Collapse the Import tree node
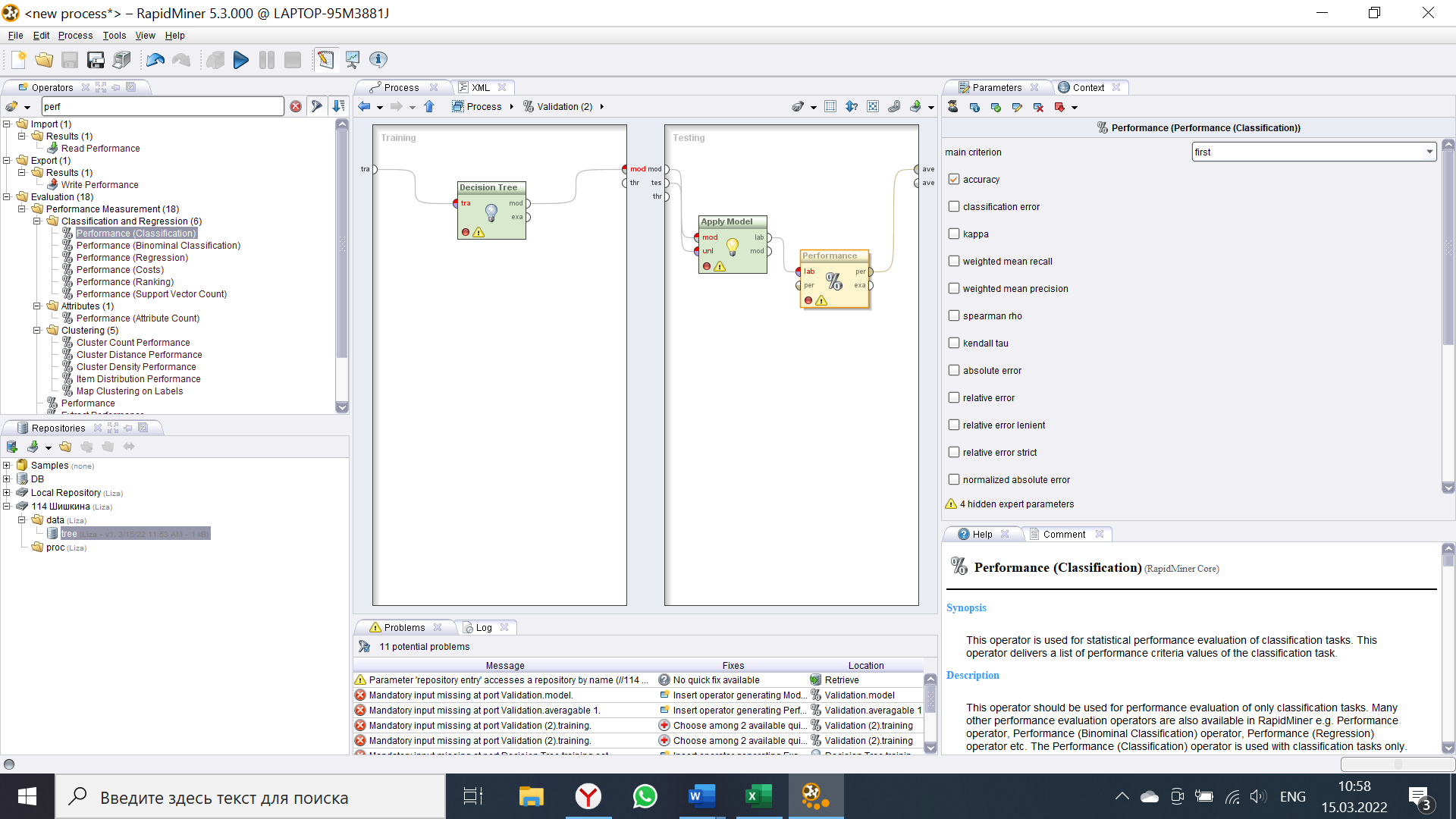The height and width of the screenshot is (819, 1456). click(7, 124)
